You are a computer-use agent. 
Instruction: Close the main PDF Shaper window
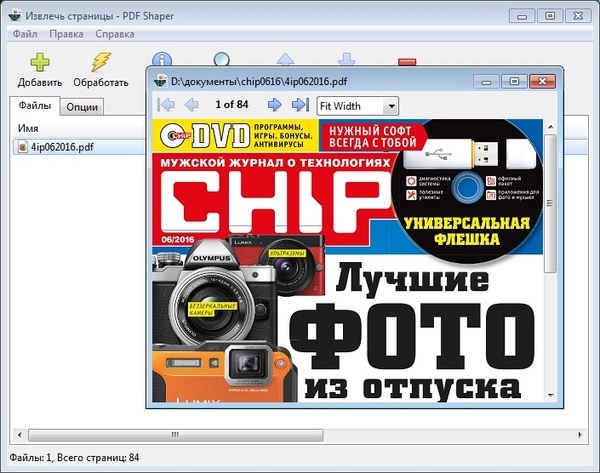click(x=579, y=16)
